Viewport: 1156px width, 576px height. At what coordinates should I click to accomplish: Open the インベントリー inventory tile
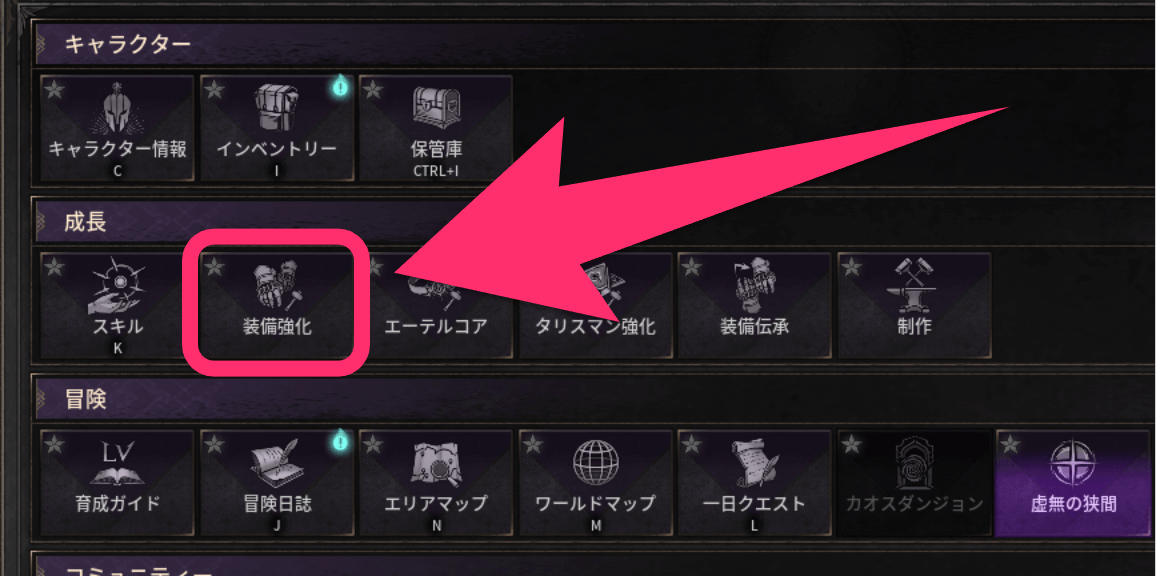(277, 128)
